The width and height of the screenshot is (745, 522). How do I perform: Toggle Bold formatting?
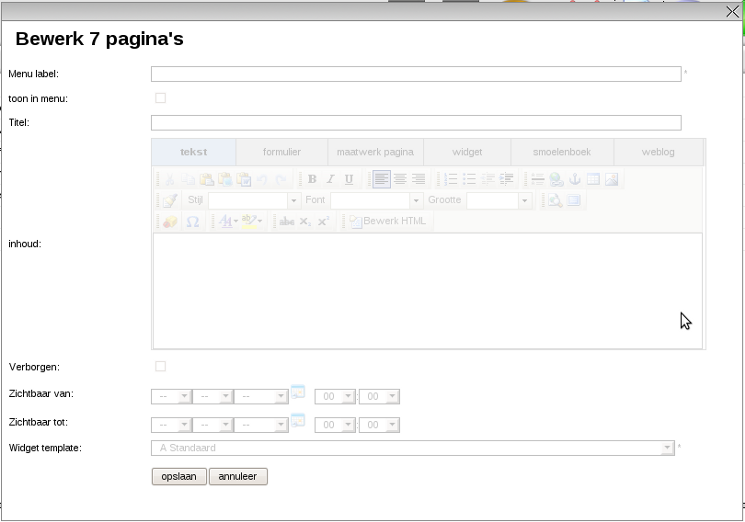click(312, 179)
